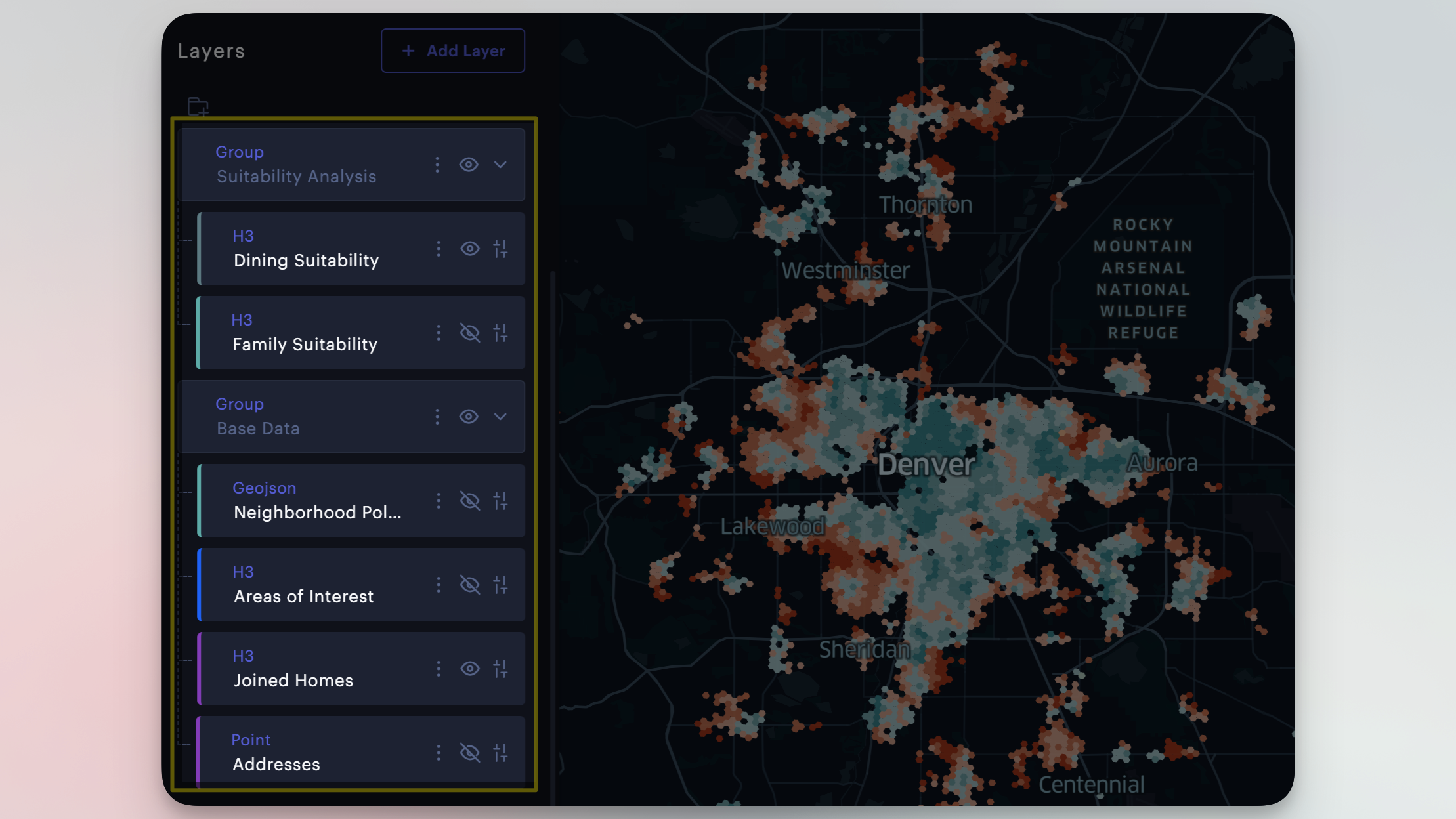
Task: Open Addresses layer settings sliders icon
Action: point(500,753)
